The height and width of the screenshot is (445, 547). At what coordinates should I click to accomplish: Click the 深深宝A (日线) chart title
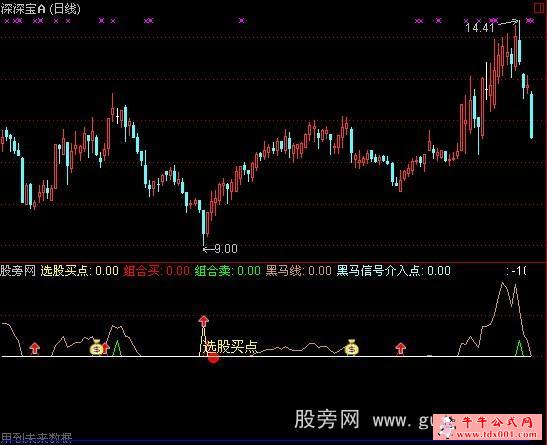[40, 9]
